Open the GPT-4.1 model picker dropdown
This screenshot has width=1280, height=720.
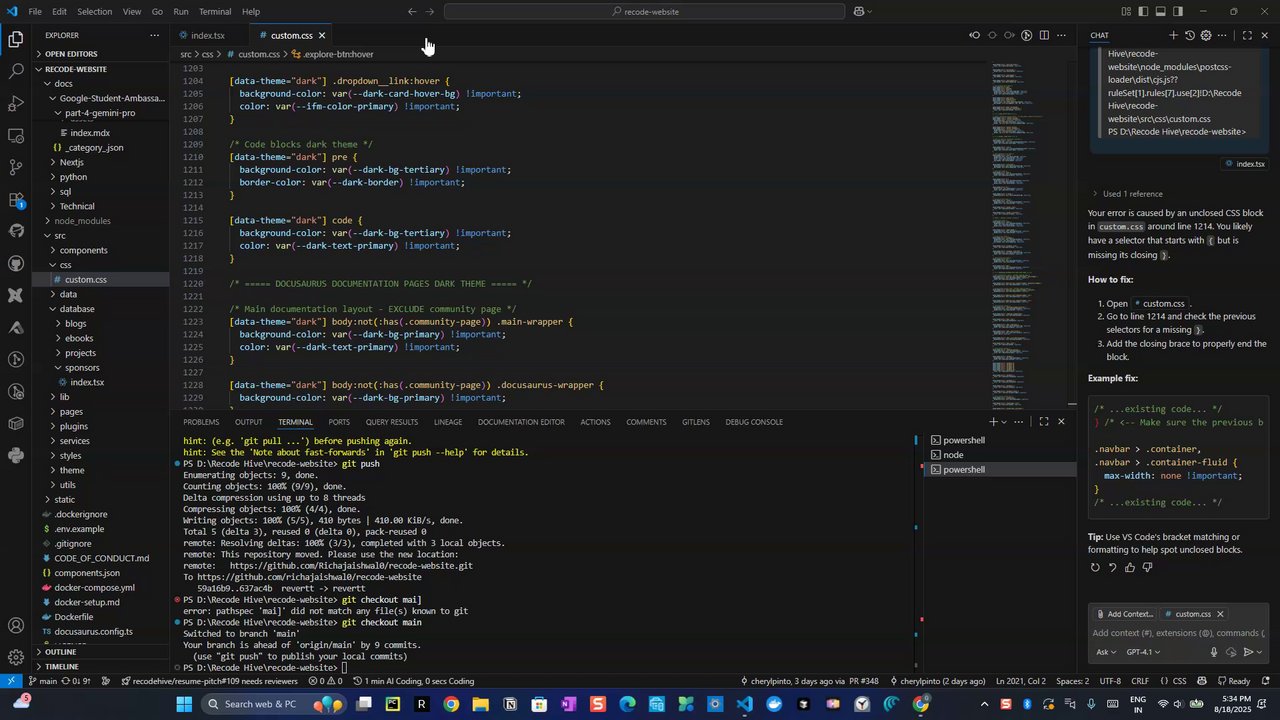point(1143,652)
